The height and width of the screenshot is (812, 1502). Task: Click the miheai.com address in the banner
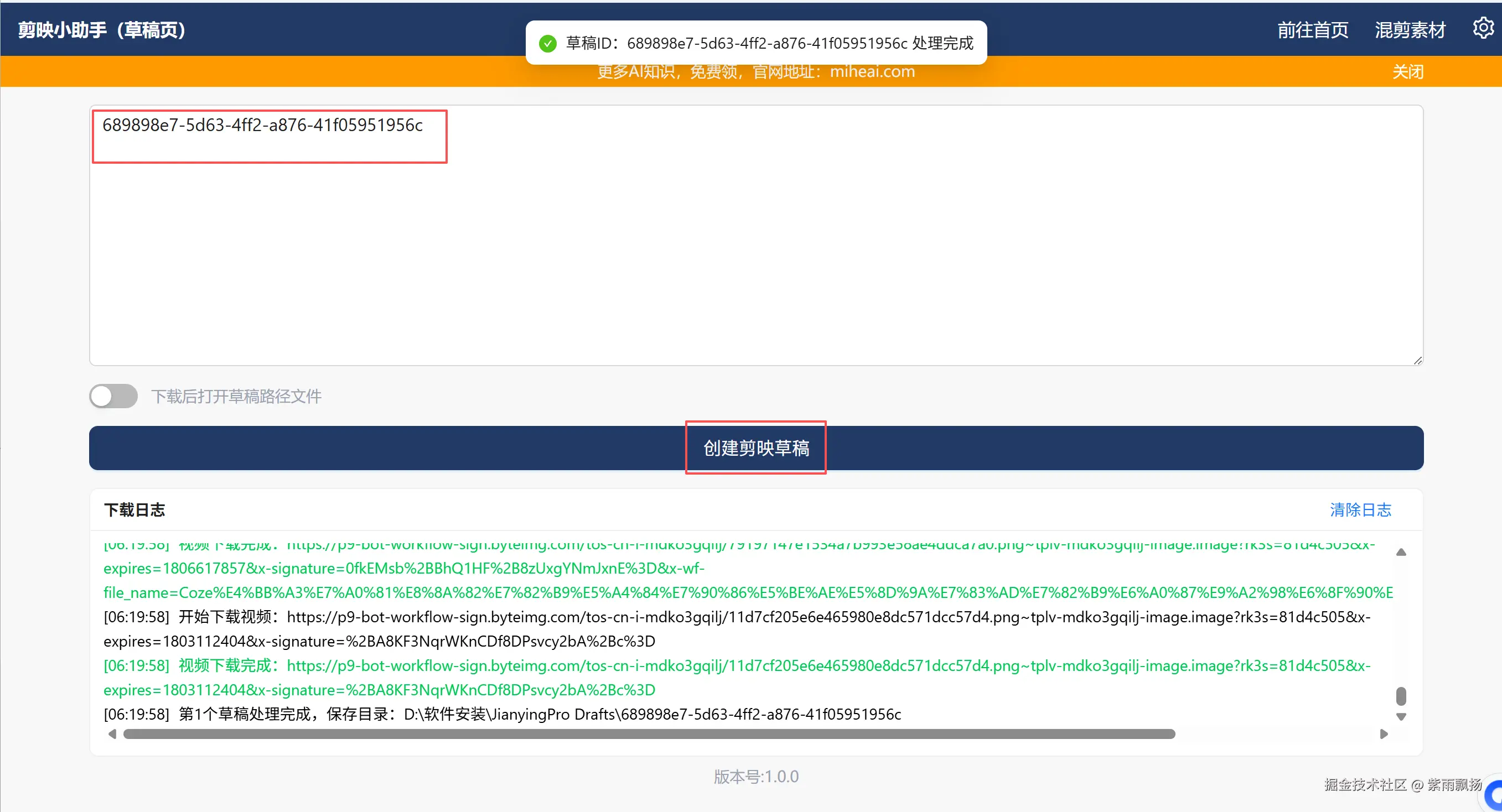(872, 72)
